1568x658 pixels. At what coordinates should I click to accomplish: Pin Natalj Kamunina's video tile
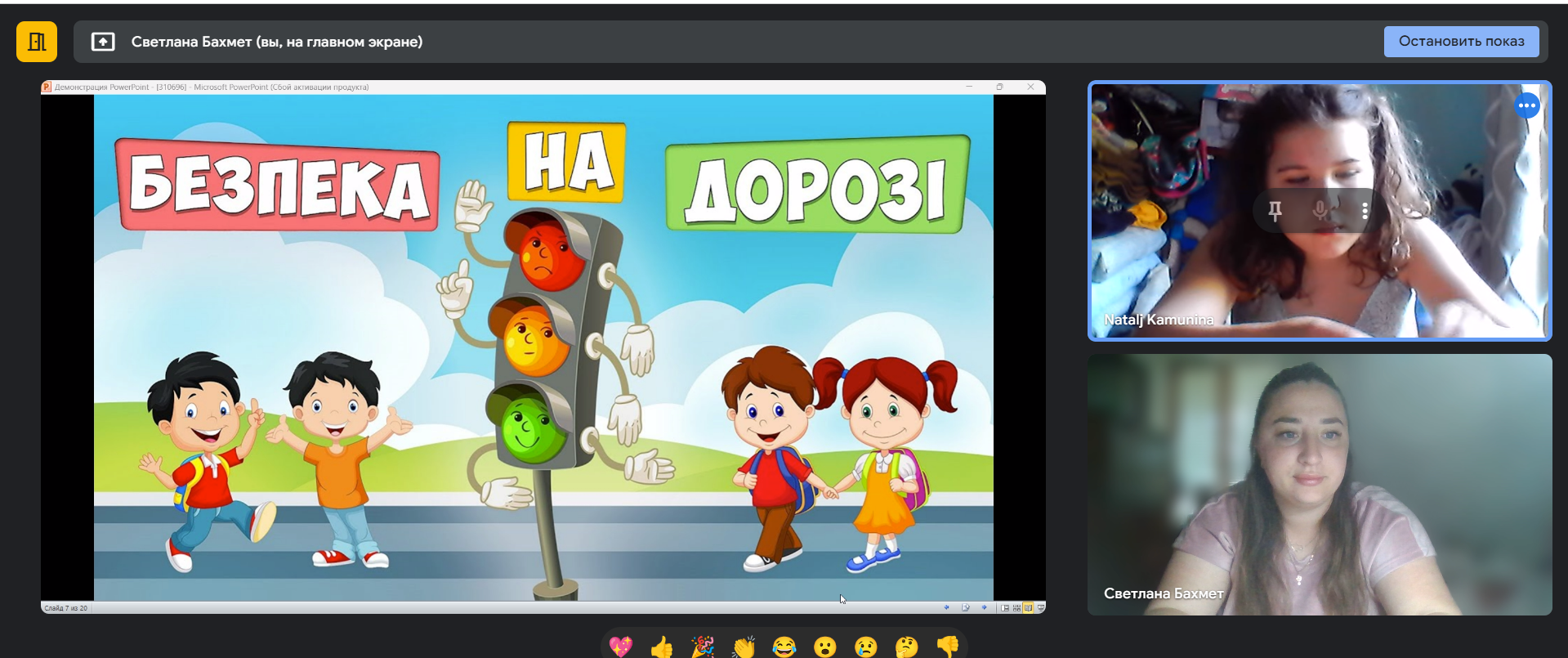coord(1275,211)
